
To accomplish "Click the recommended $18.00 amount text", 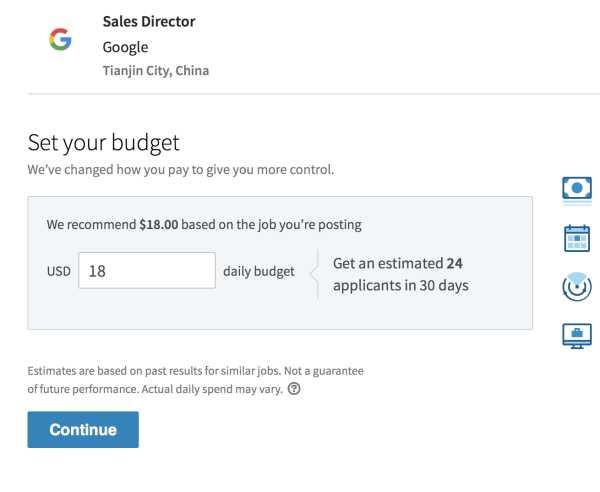I will coord(158,225).
